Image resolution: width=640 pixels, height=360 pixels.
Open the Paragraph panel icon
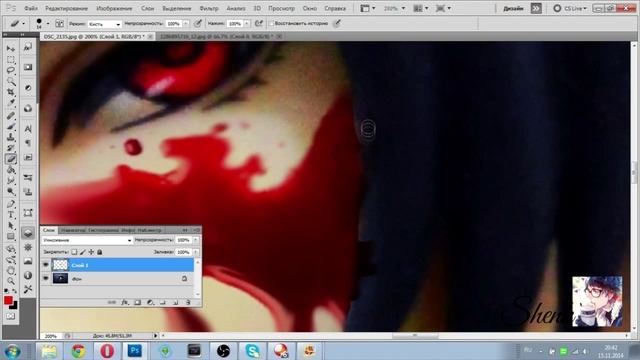click(28, 143)
